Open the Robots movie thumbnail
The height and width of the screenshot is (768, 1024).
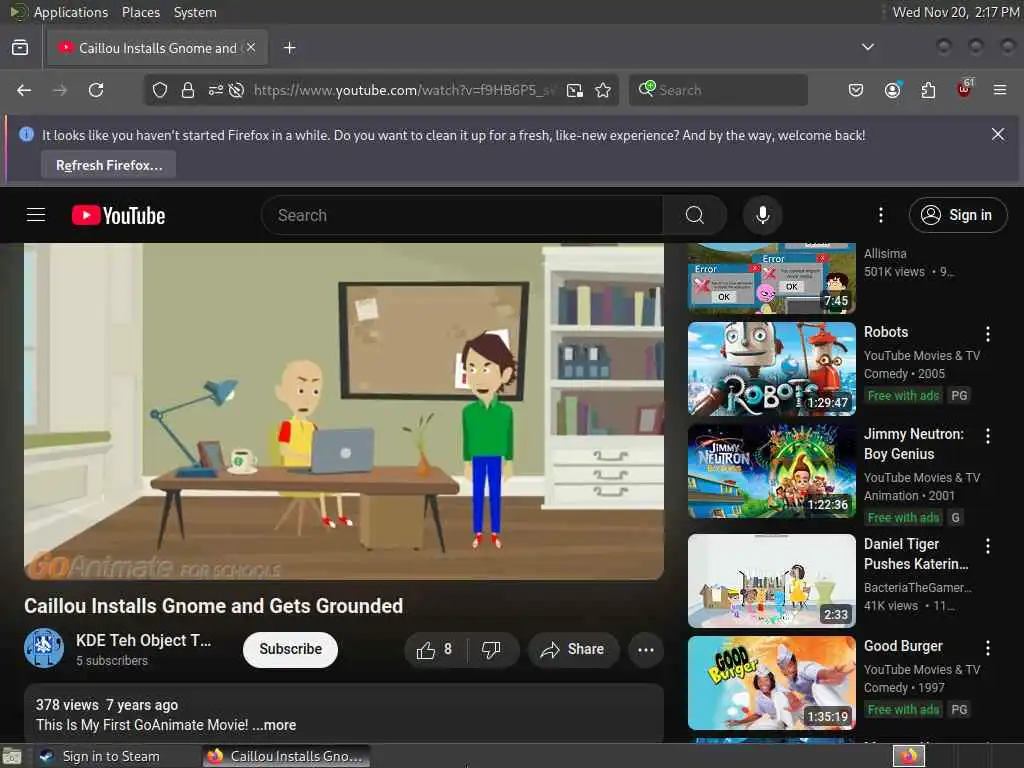pos(771,369)
